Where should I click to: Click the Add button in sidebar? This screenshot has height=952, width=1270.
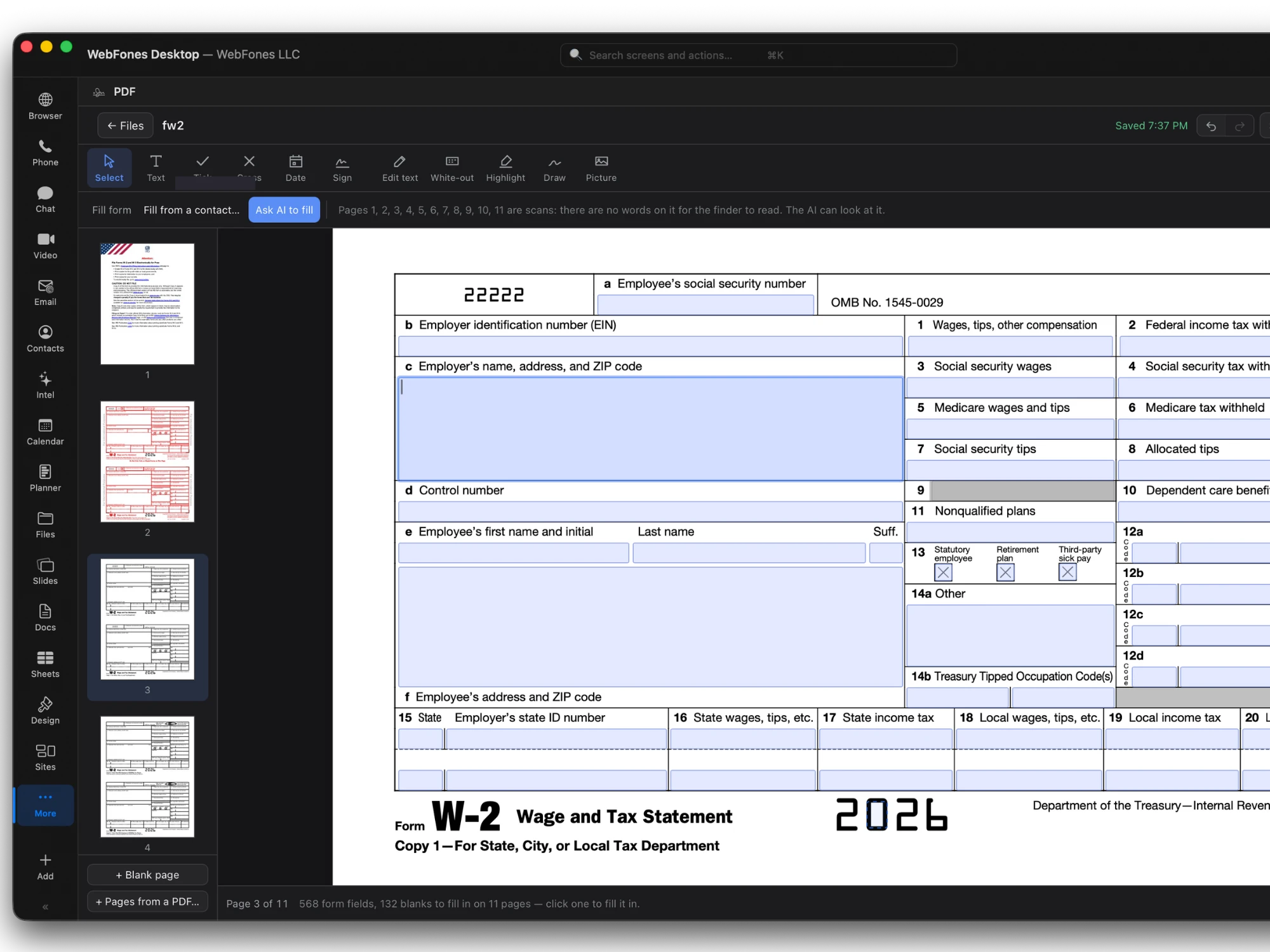tap(45, 867)
